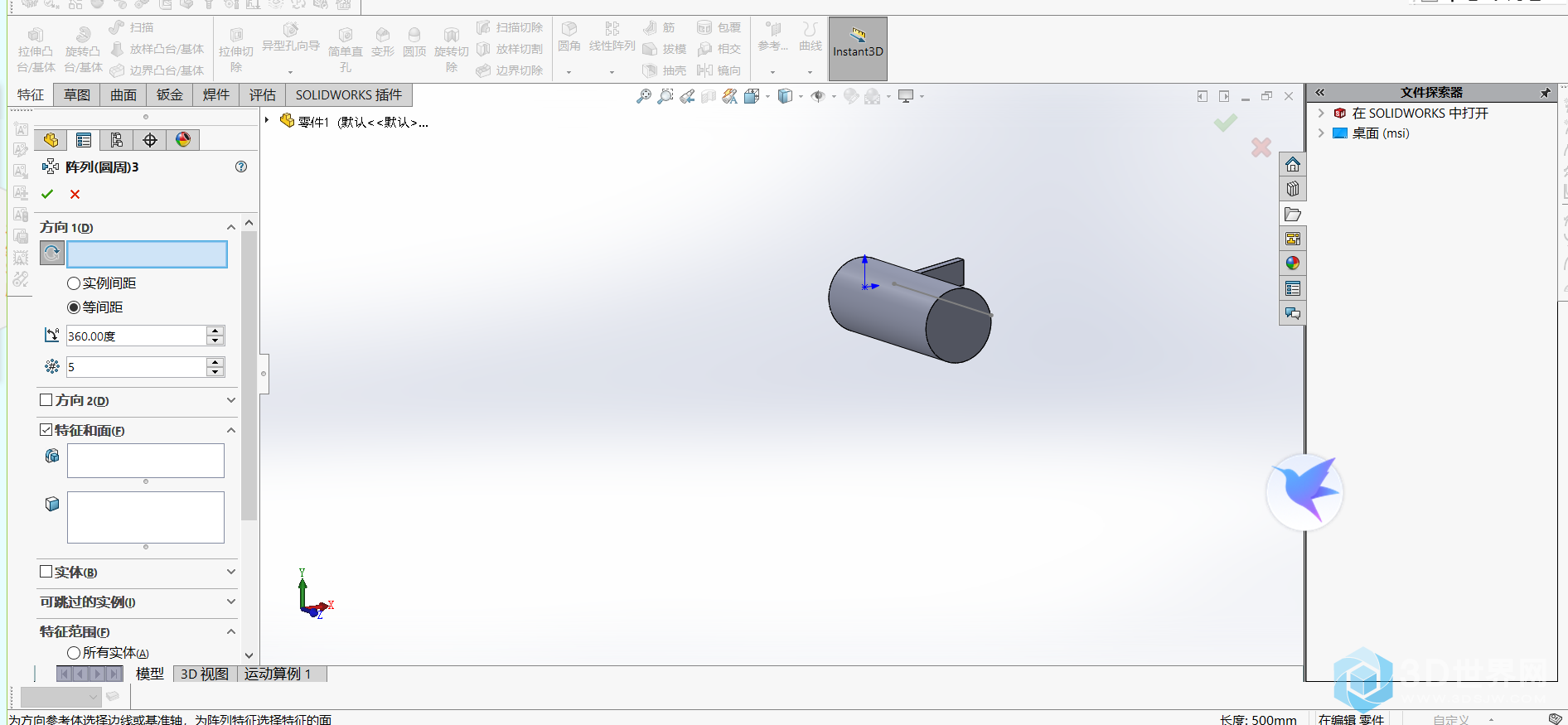Image resolution: width=1568 pixels, height=725 pixels.
Task: Open the 曲面 ribbon tab
Action: [x=123, y=95]
